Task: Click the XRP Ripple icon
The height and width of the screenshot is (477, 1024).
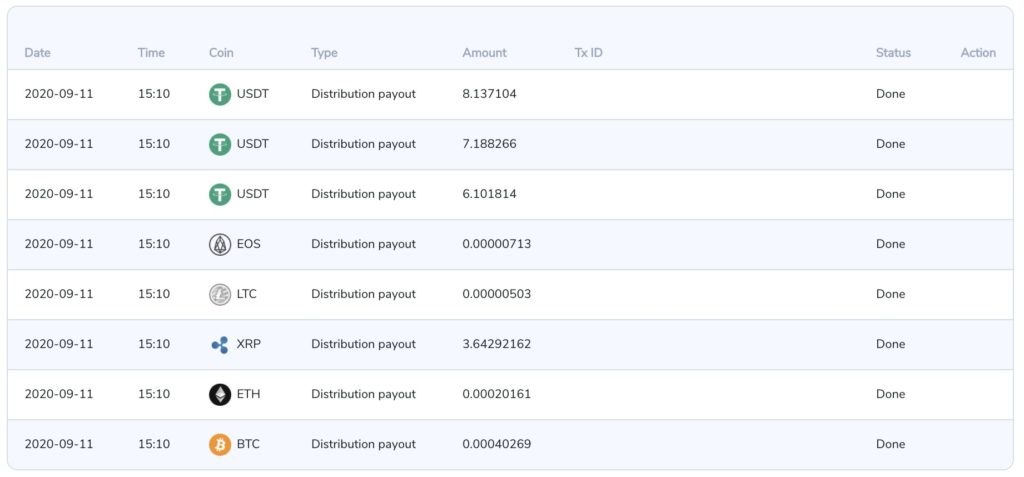Action: click(220, 344)
